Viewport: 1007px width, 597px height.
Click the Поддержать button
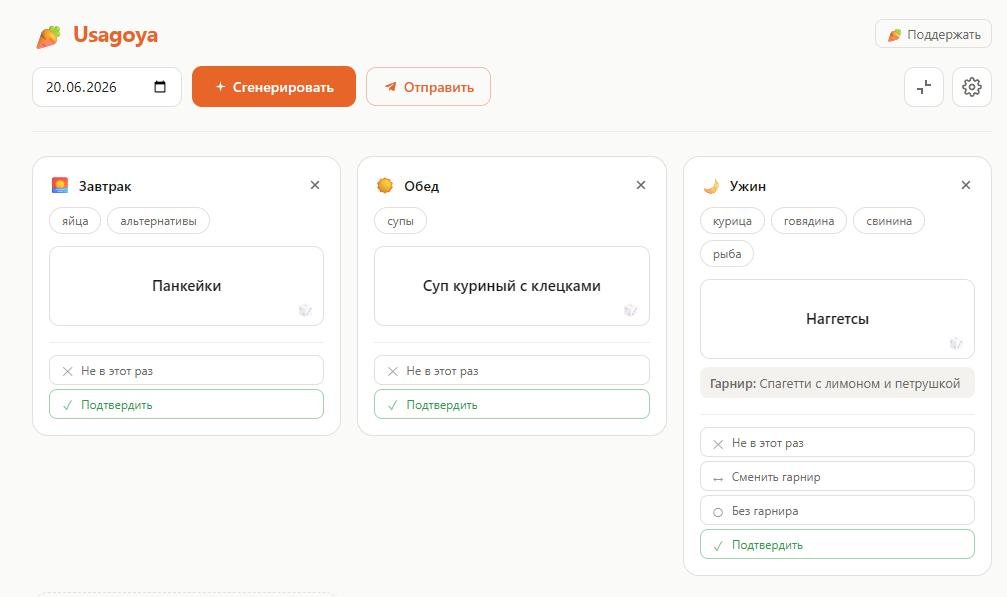(933, 34)
